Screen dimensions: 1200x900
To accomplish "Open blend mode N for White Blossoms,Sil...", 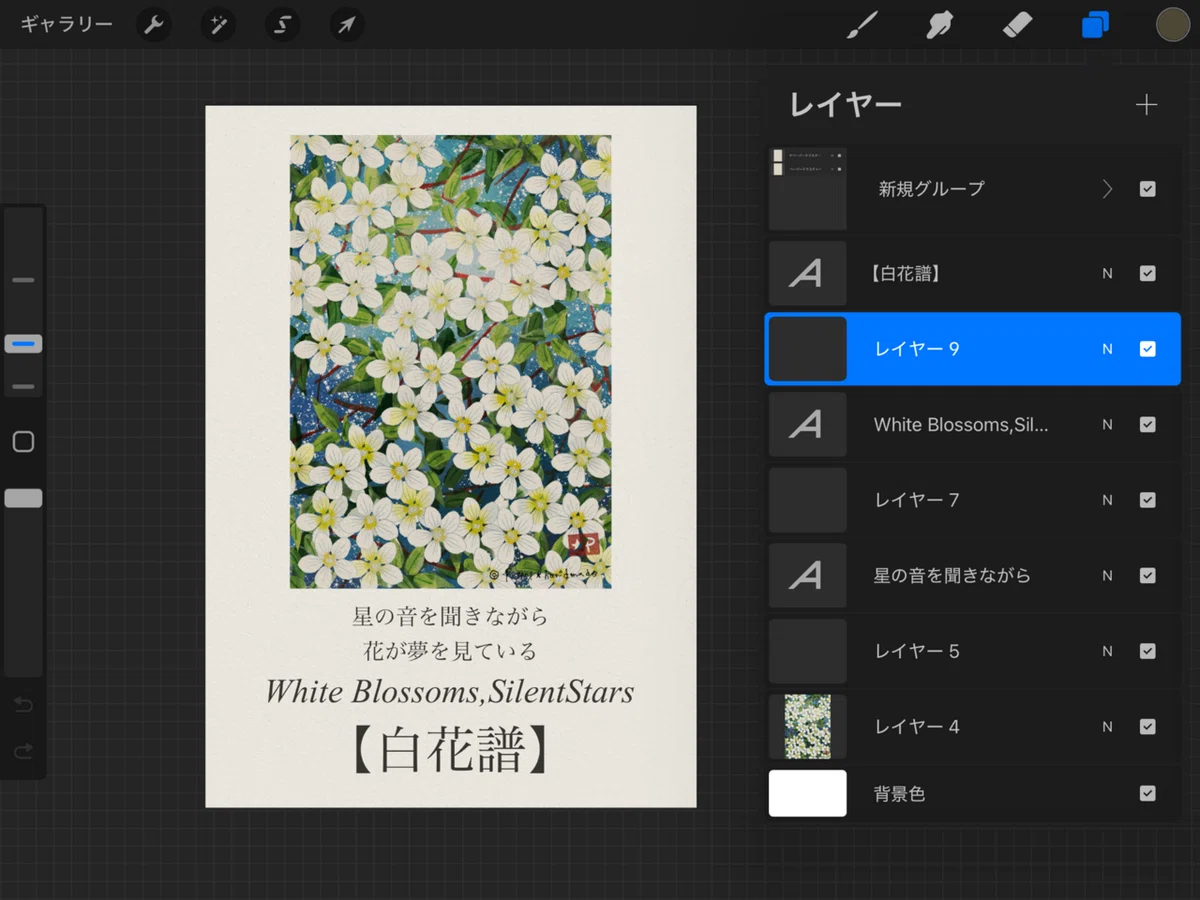I will (x=1107, y=425).
